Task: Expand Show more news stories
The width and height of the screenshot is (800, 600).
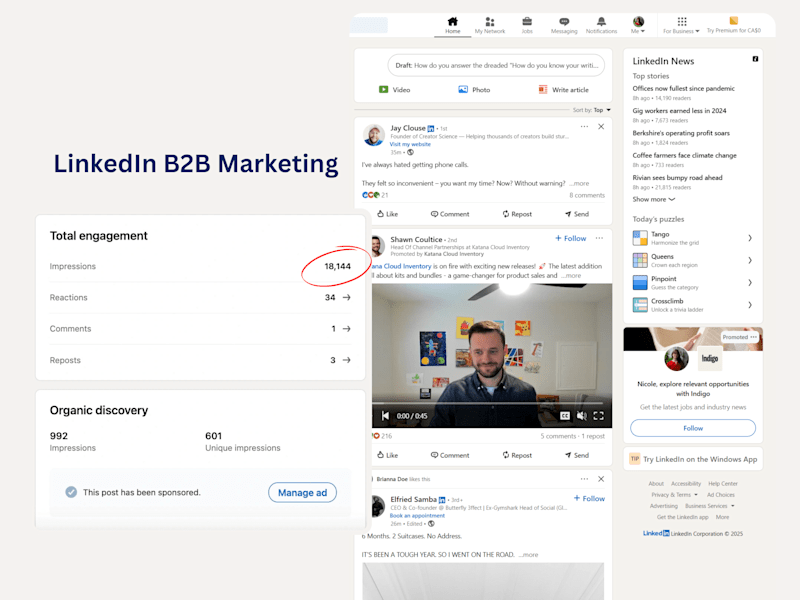Action: pos(654,199)
